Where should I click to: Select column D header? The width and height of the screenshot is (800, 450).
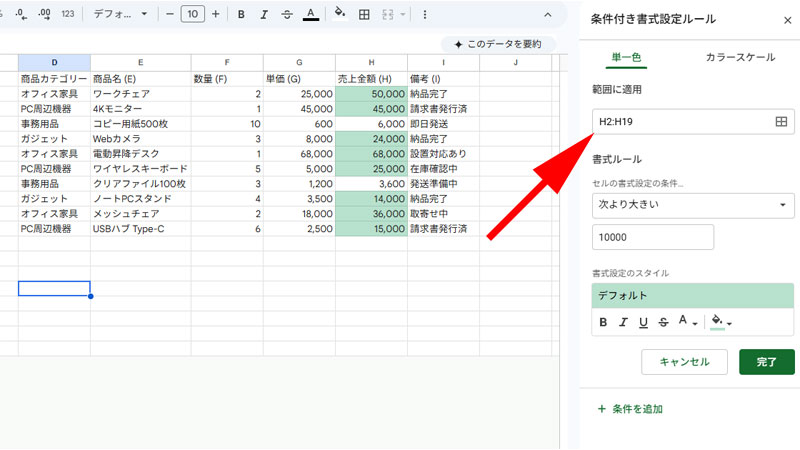pos(55,63)
